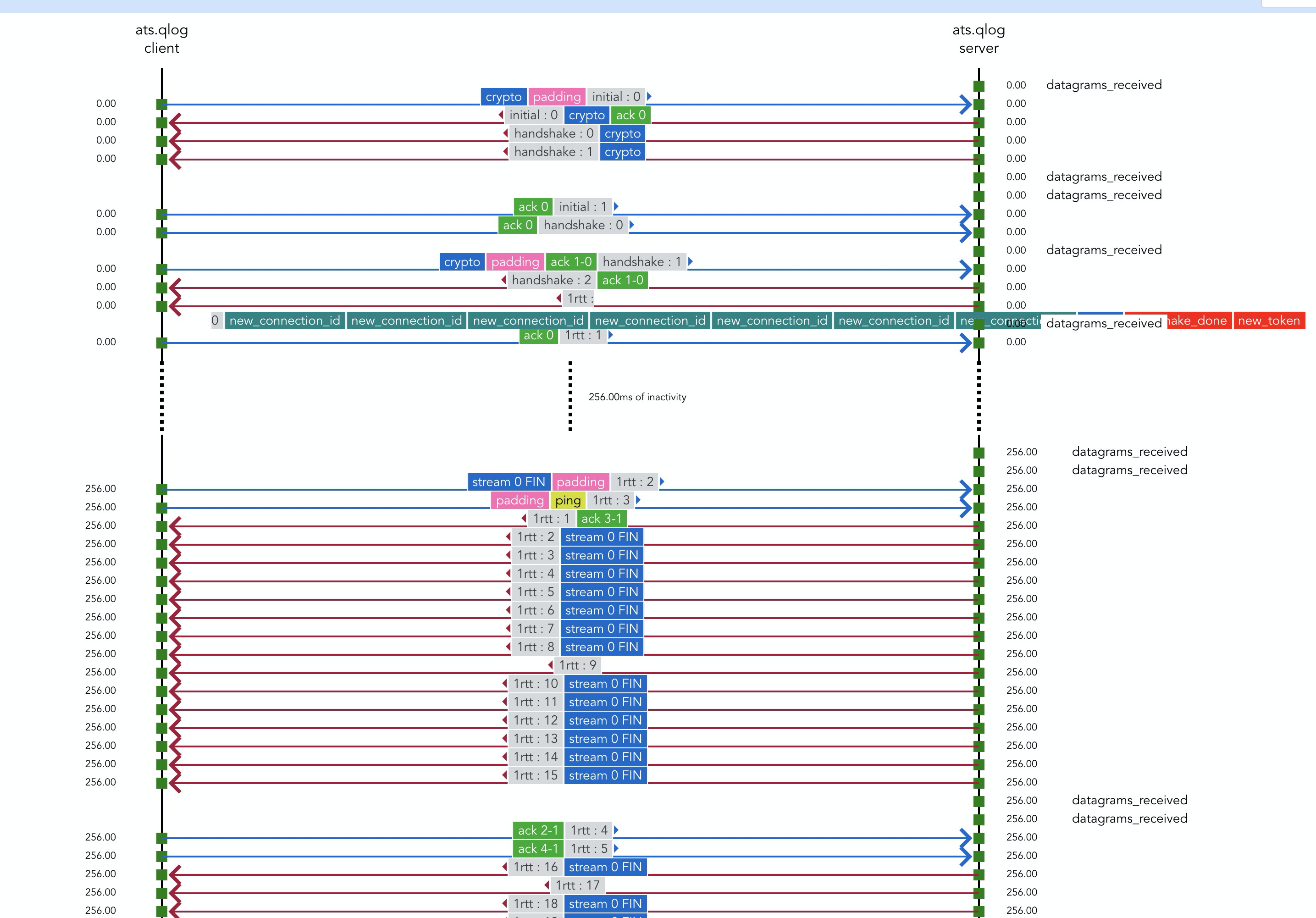Click the 1rtt : 12 packet label
The width and height of the screenshot is (1316, 918).
[x=535, y=720]
